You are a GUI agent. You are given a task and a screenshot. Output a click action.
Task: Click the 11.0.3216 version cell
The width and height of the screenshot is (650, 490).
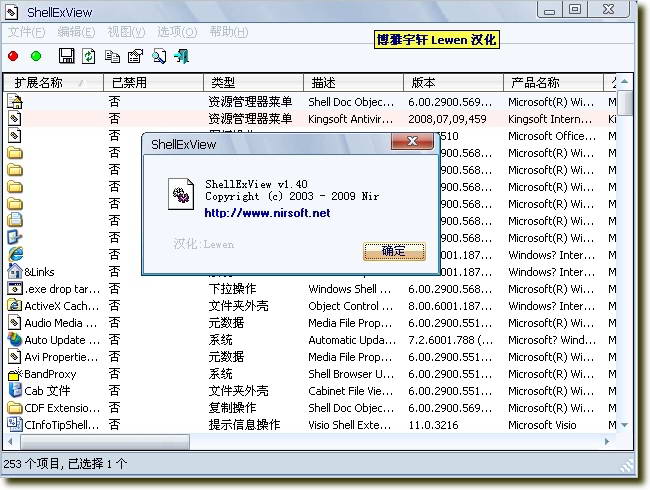(433, 425)
